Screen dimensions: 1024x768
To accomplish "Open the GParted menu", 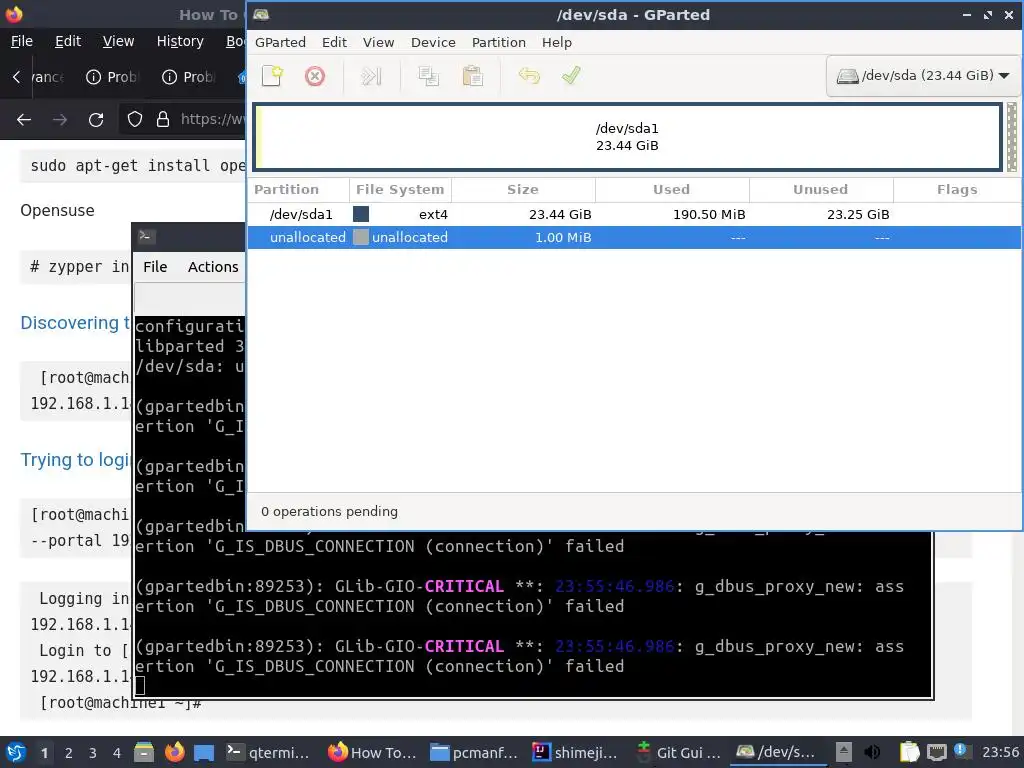I will pos(280,42).
